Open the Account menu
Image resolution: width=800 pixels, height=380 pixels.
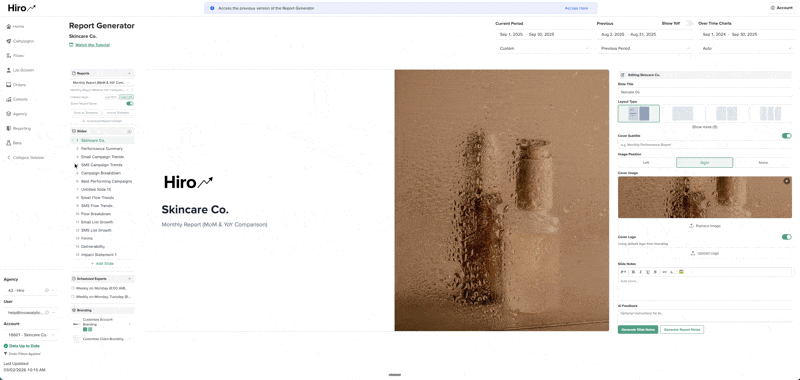[781, 8]
